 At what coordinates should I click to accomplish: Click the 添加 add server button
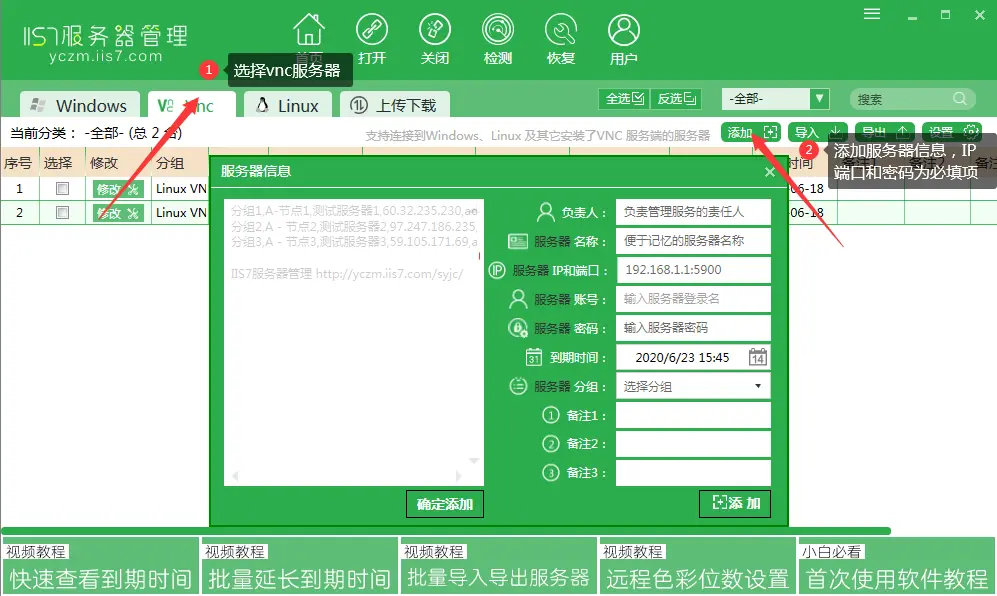coord(751,132)
